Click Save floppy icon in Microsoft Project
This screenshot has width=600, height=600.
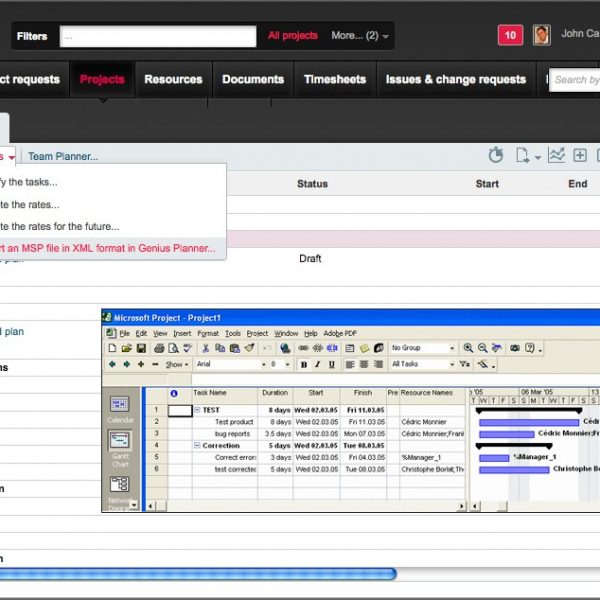point(141,348)
